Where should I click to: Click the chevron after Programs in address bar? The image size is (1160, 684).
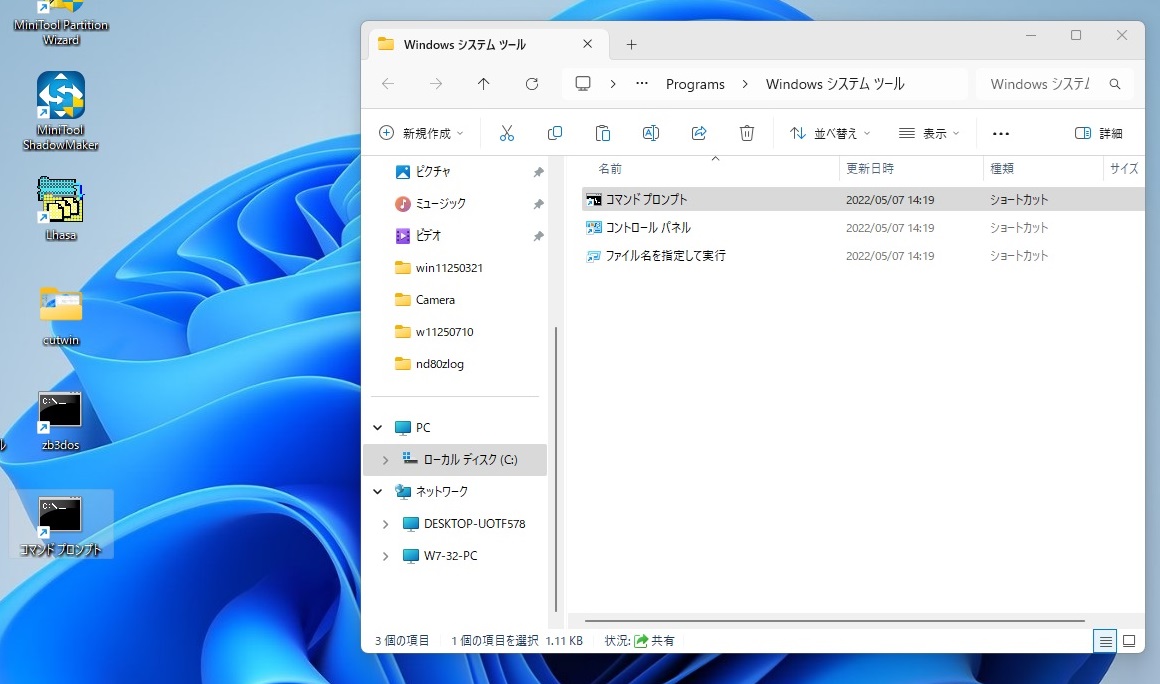(745, 84)
